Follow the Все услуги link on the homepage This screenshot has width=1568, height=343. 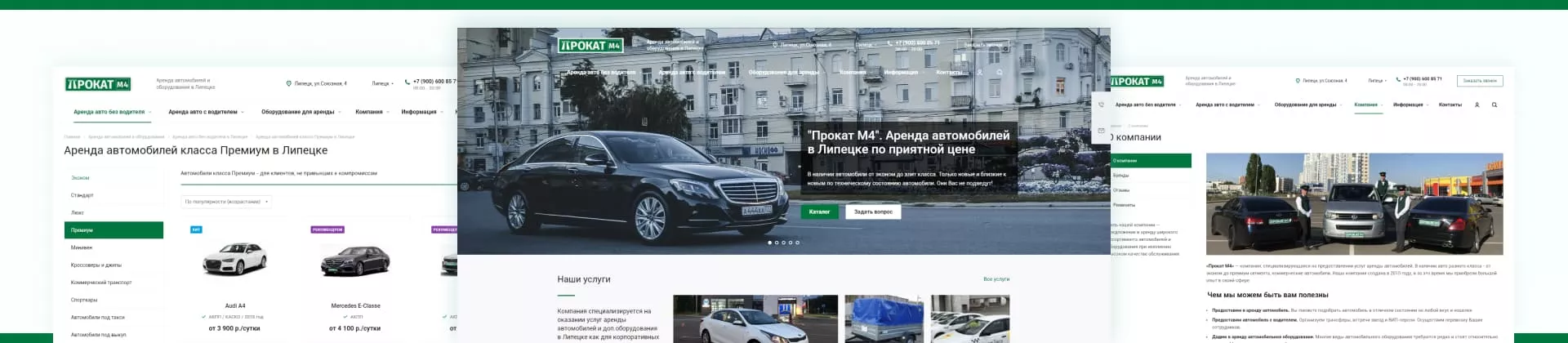click(996, 279)
